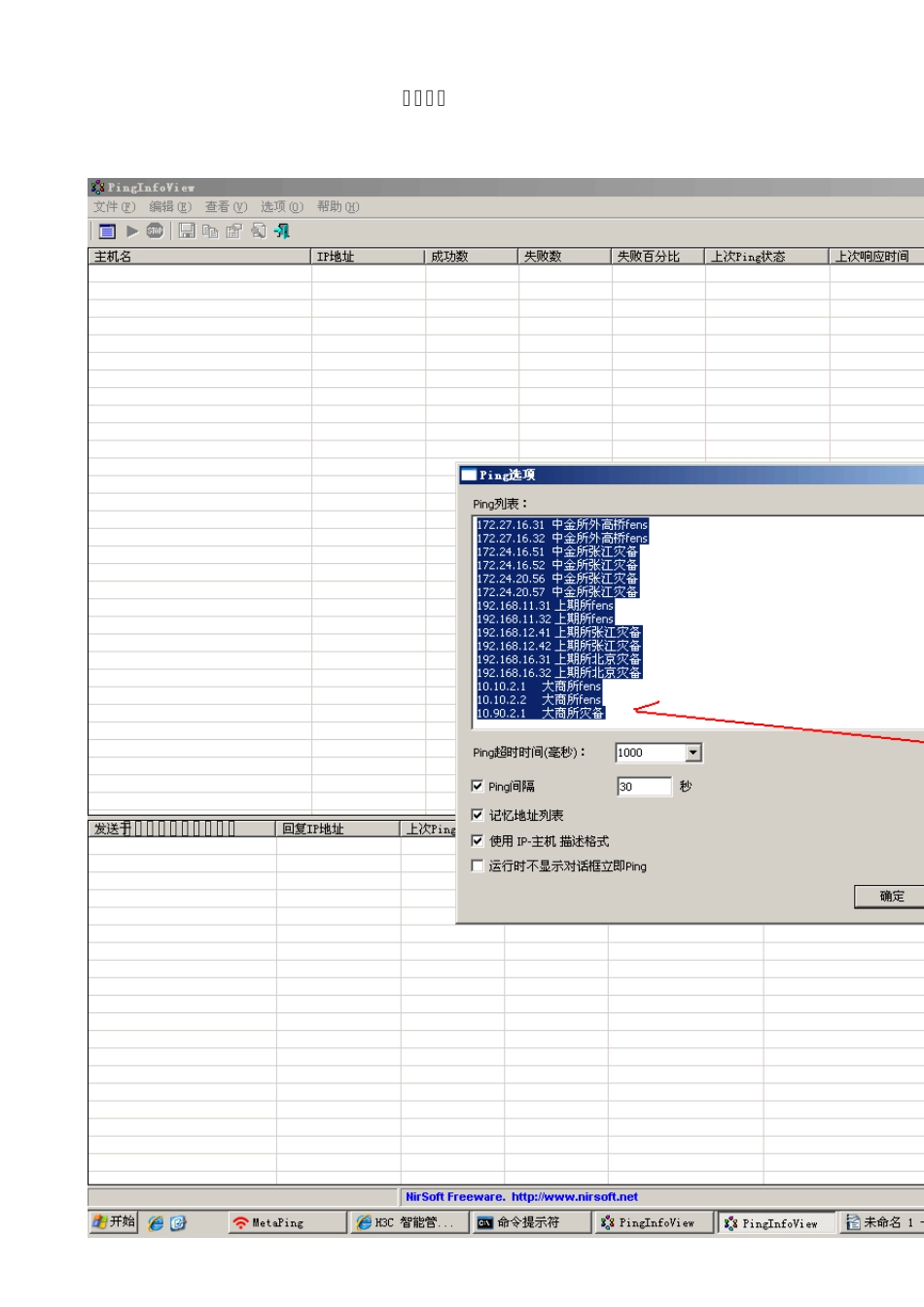The width and height of the screenshot is (924, 1307).
Task: Uncheck 记忆地址列表 checkbox
Action: point(478,815)
